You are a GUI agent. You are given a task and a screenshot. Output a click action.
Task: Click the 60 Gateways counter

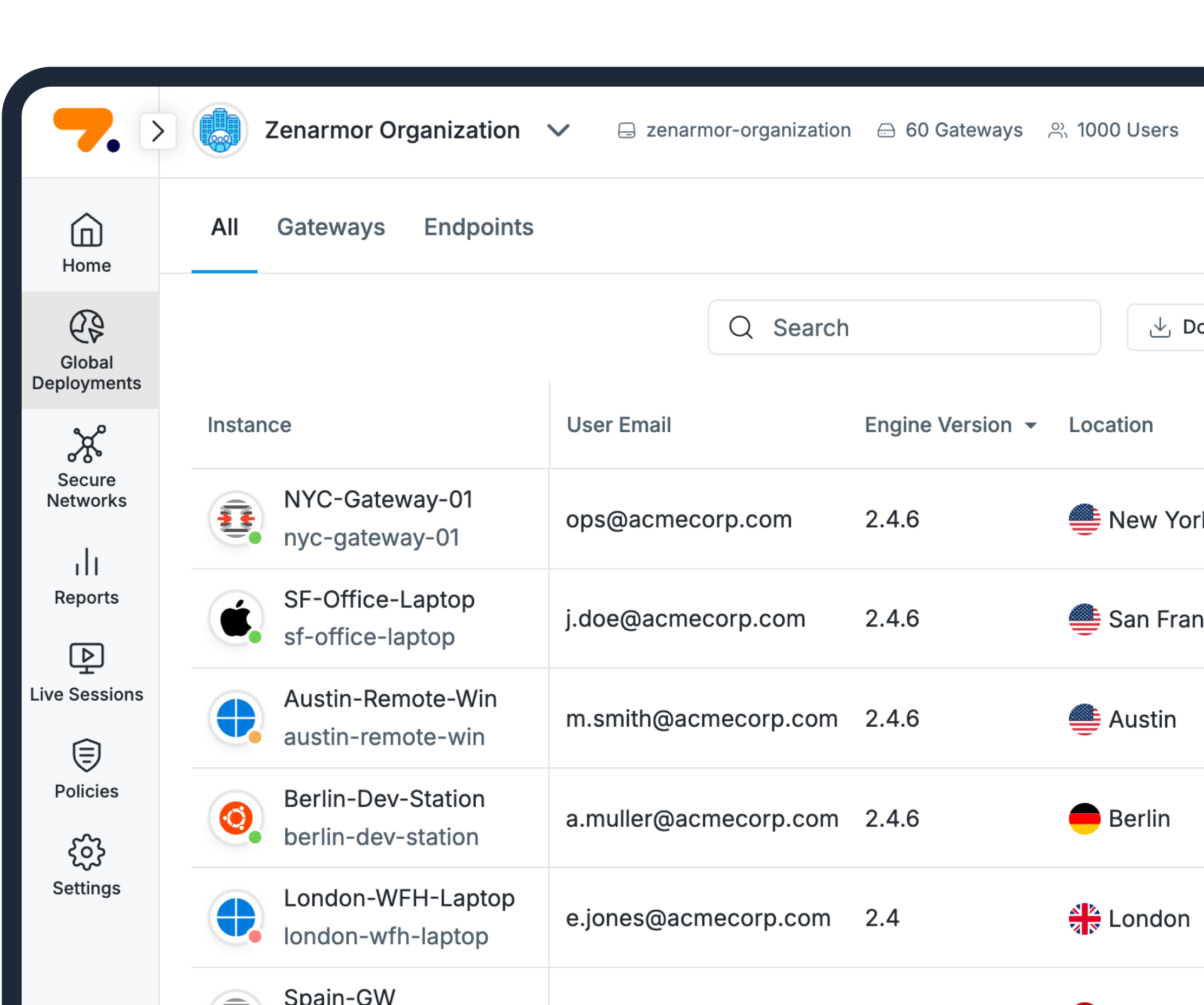tap(963, 130)
